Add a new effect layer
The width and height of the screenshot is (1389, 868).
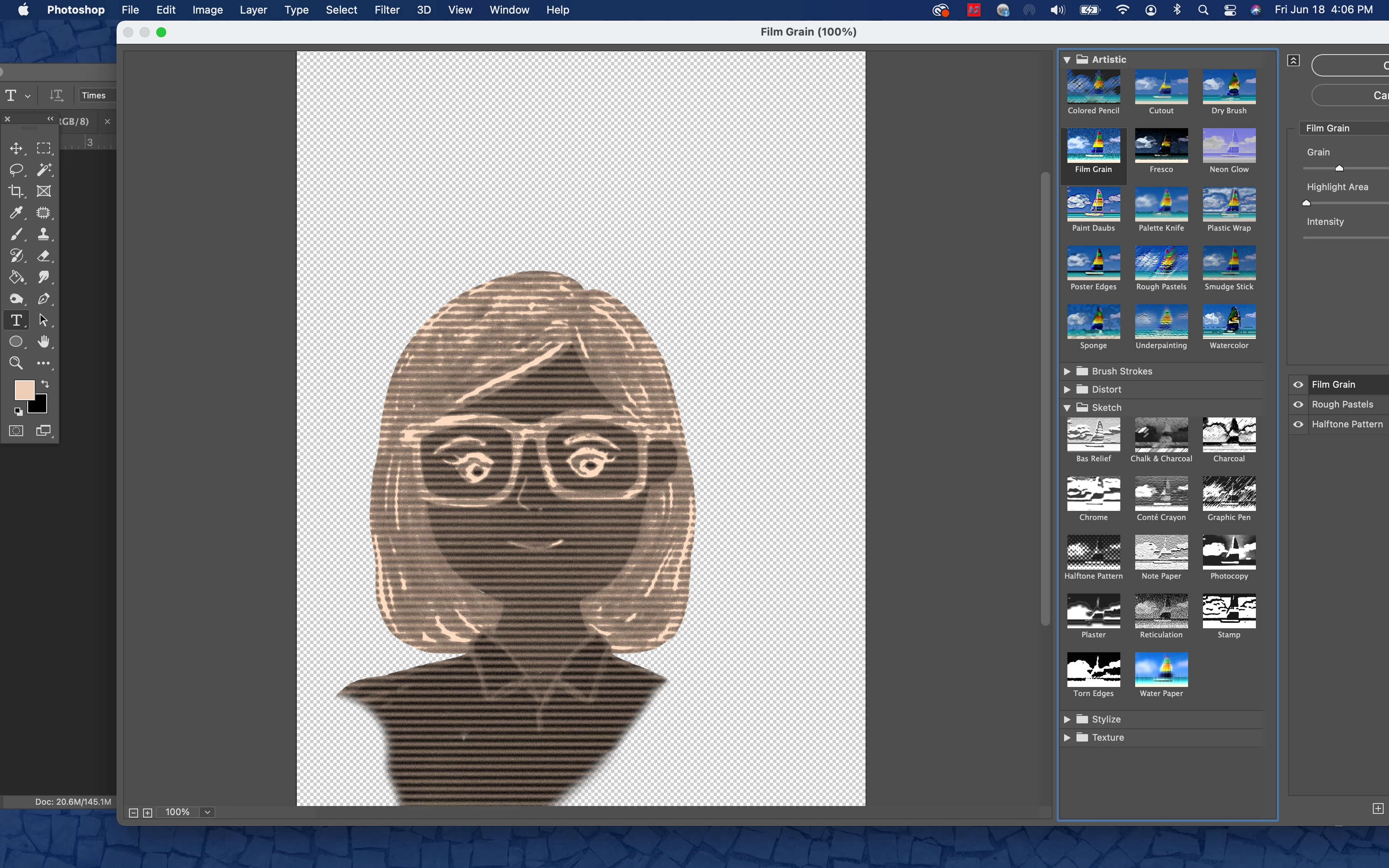[x=1377, y=808]
